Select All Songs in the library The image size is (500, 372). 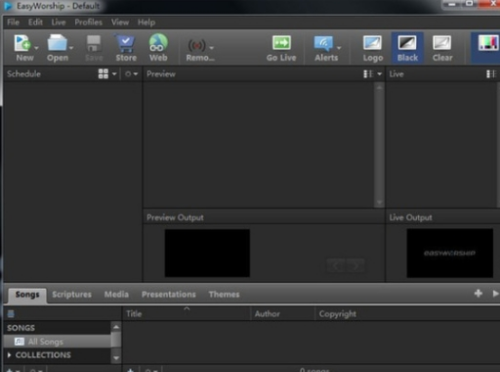(45, 342)
